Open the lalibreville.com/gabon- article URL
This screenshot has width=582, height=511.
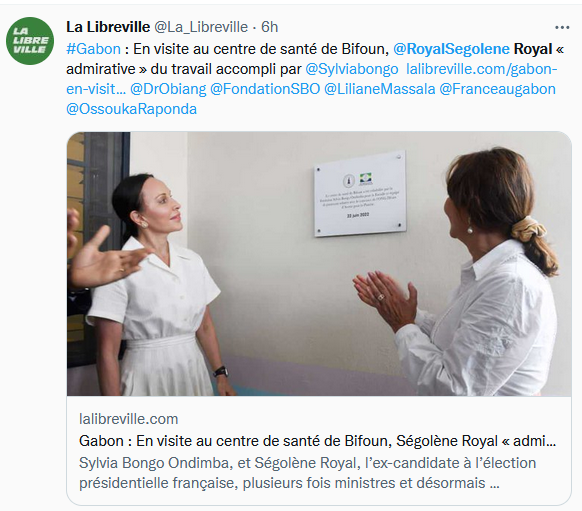481,69
